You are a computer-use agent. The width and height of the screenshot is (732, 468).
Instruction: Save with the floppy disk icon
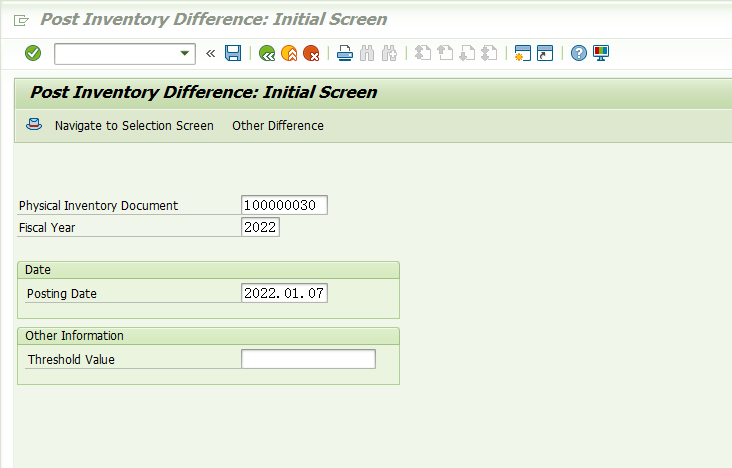tap(233, 53)
